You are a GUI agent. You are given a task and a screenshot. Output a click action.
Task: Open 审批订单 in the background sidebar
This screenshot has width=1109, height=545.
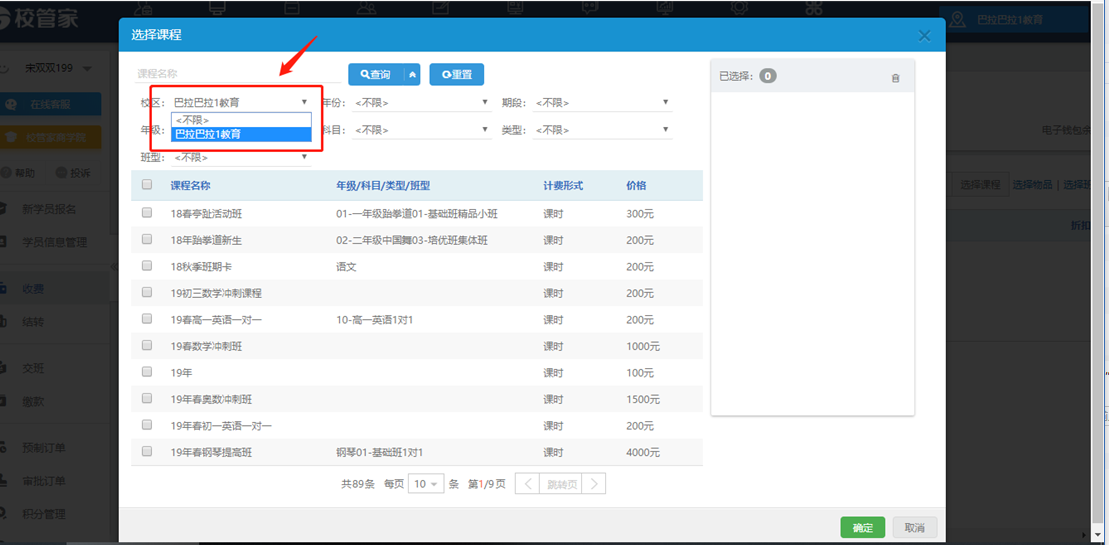pyautogui.click(x=44, y=481)
